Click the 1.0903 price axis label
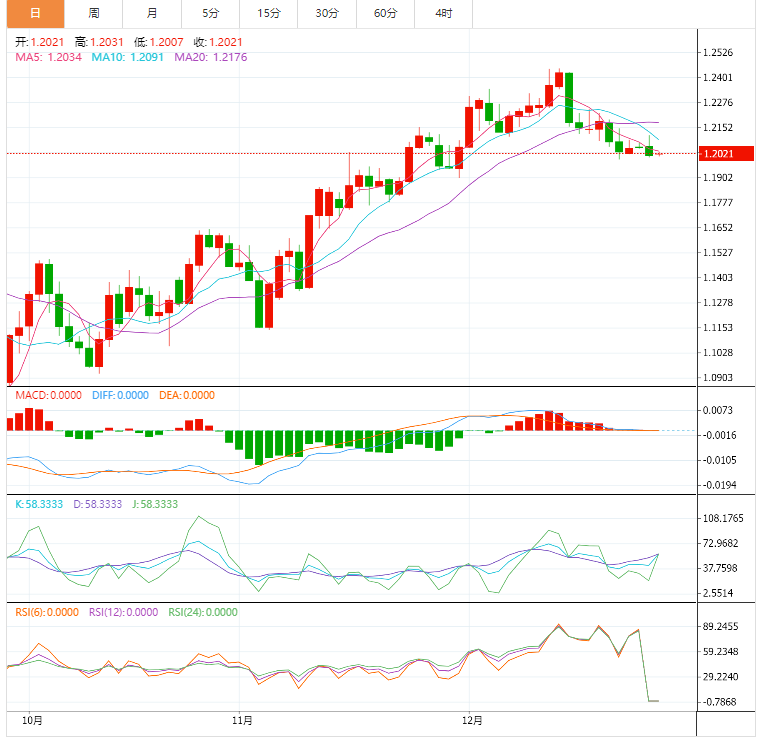758x737 pixels. point(718,377)
